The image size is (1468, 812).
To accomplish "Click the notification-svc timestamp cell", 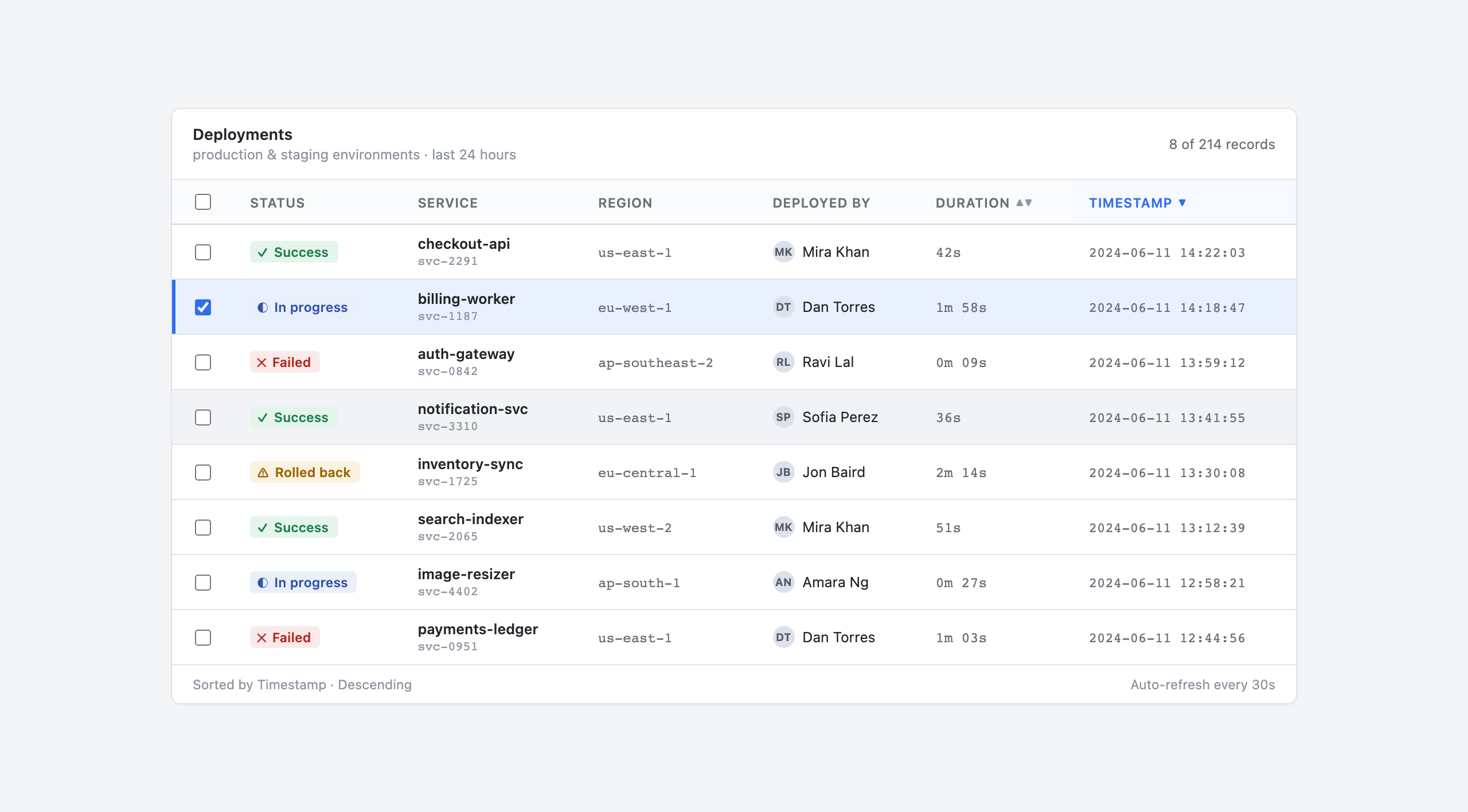I will tap(1167, 417).
